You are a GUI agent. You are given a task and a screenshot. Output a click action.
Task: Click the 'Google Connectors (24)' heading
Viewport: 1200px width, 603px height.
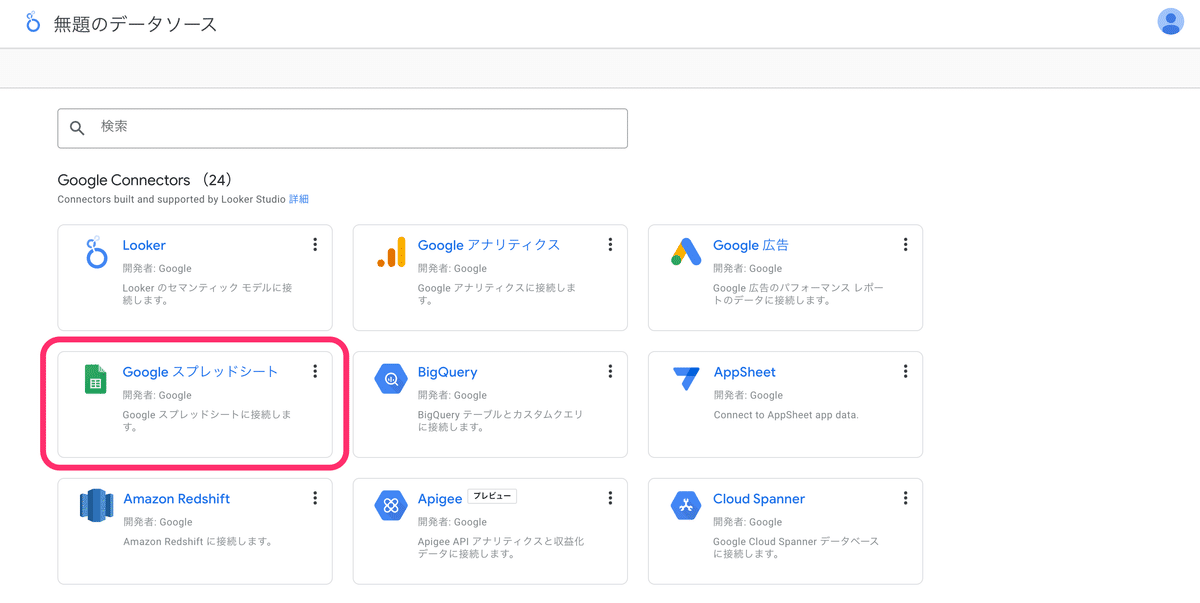pyautogui.click(x=145, y=180)
